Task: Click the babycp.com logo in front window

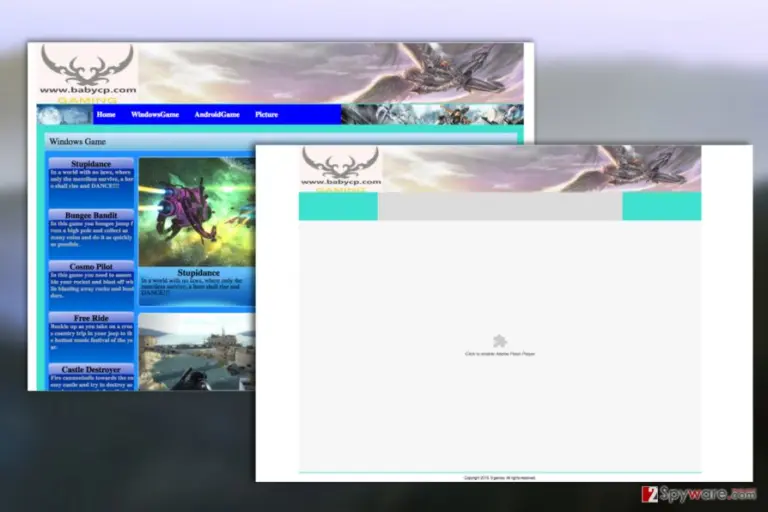Action: tap(340, 169)
